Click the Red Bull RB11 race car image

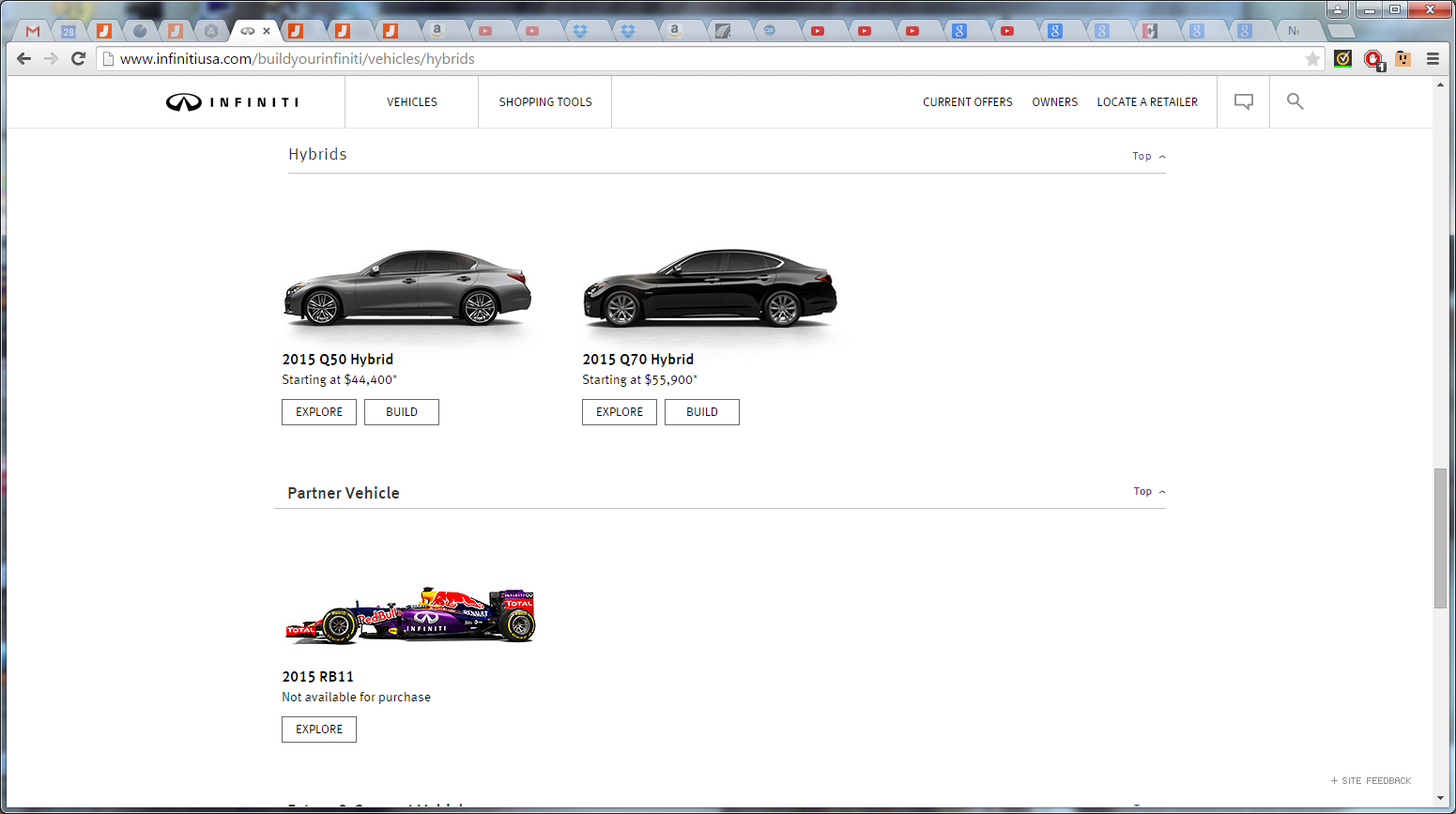[x=410, y=616]
